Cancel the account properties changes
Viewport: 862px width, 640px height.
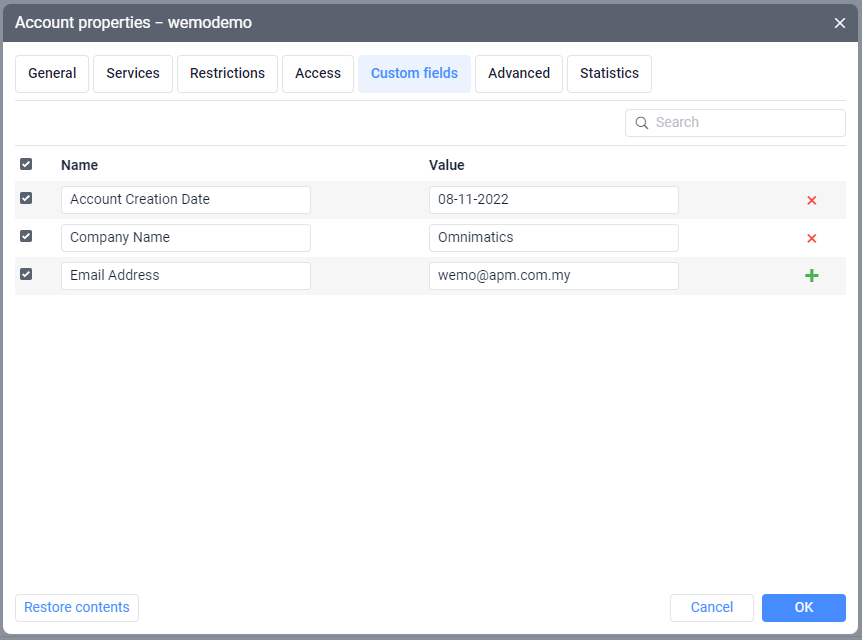click(711, 608)
